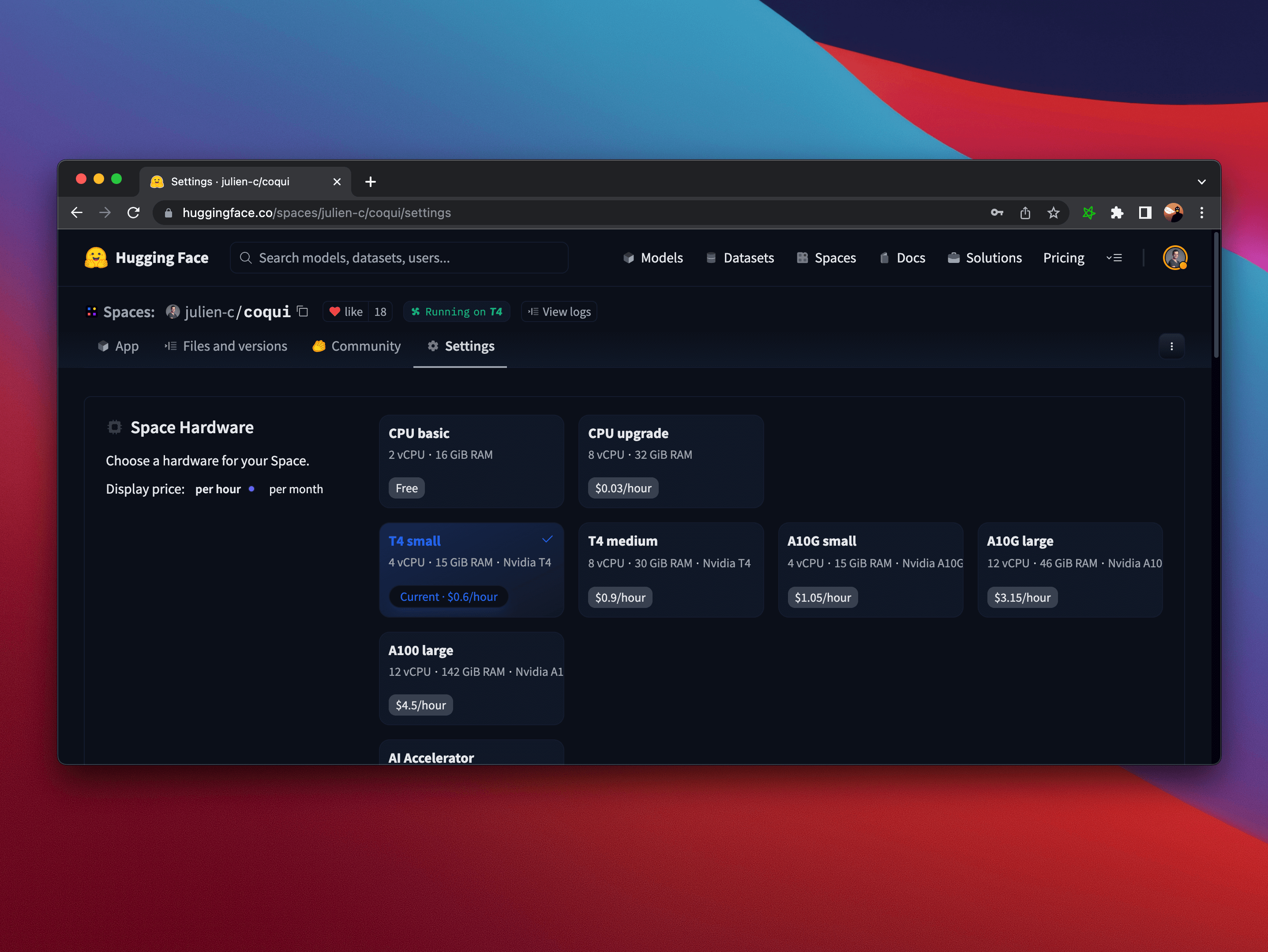This screenshot has height=952, width=1268.
Task: Open the Pricing link
Action: 1063,258
